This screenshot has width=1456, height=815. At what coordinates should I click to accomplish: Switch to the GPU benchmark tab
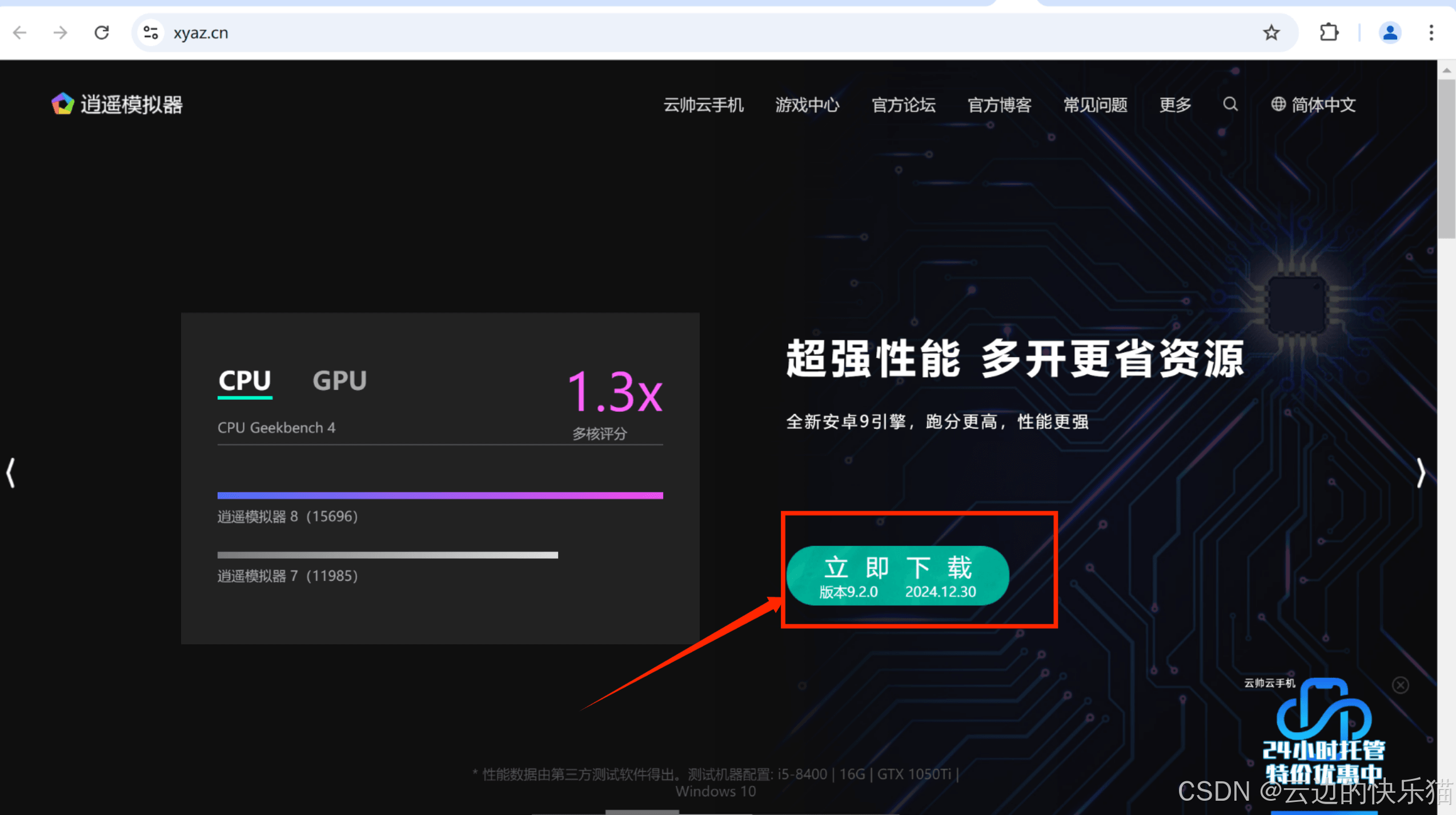(339, 381)
